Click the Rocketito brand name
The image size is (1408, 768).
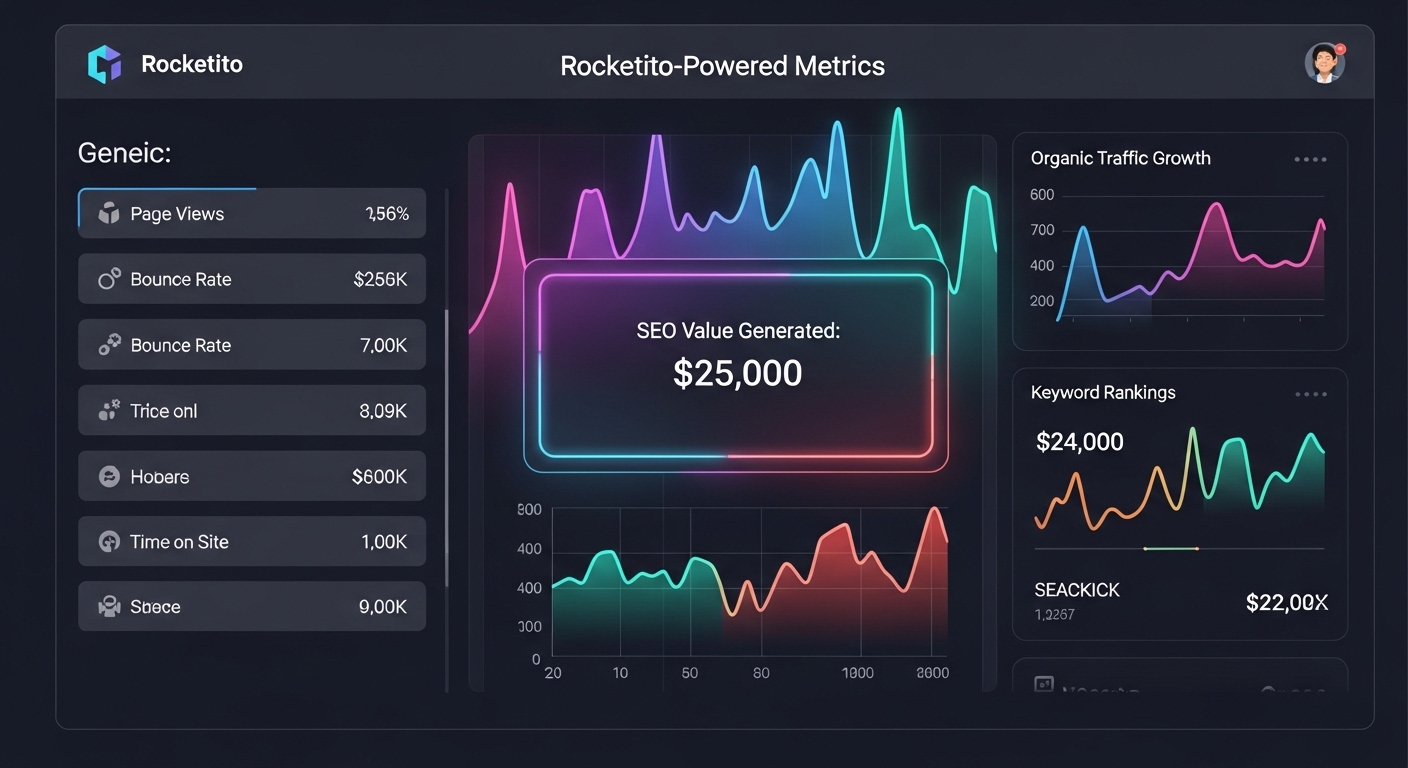192,65
